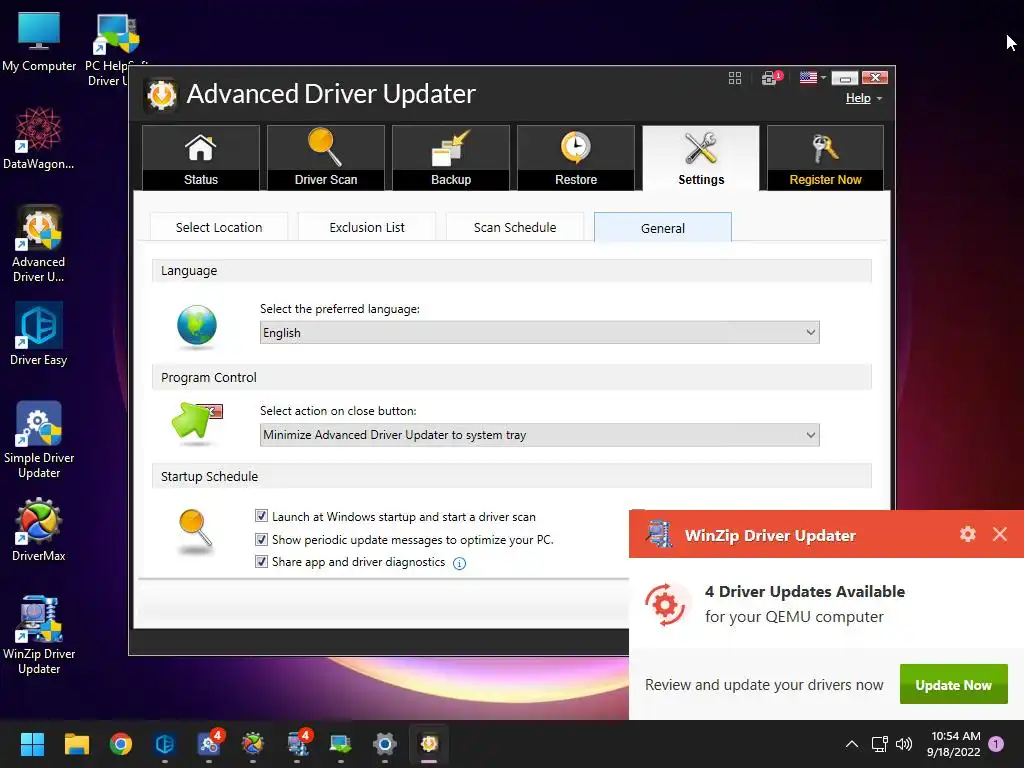Screen dimensions: 1024x768
Task: Open DriverMax desktop shortcut
Action: [39, 530]
